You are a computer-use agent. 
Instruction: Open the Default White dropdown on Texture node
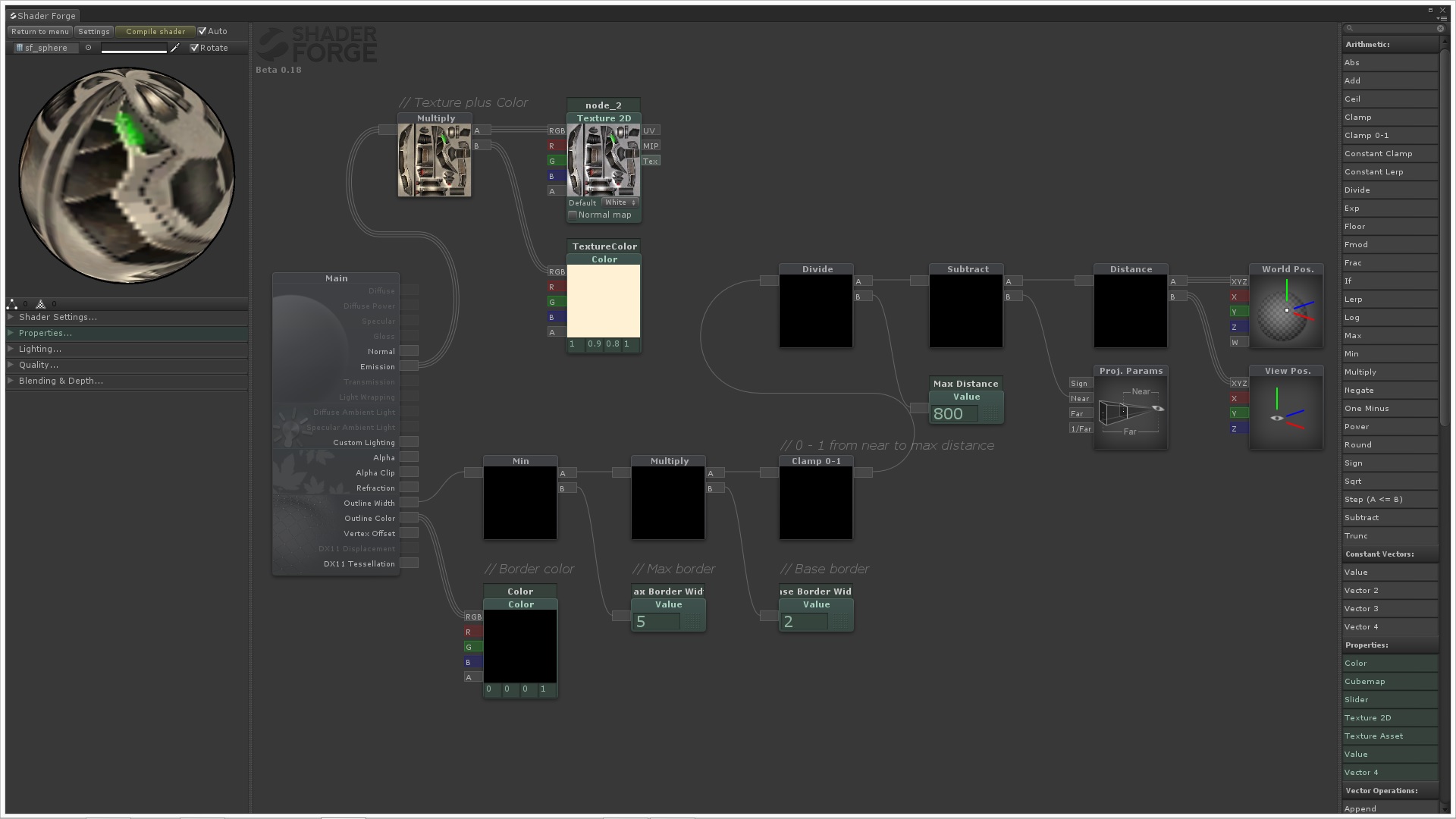tap(620, 202)
